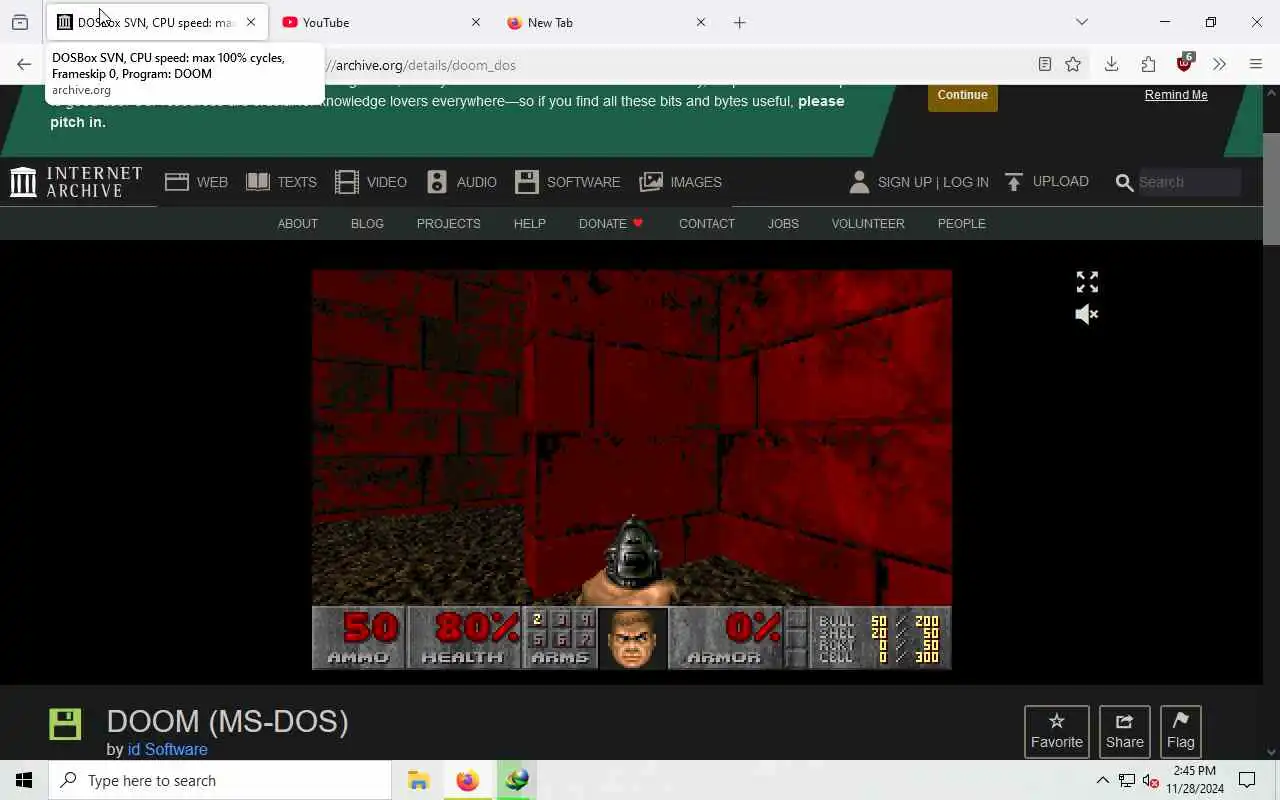Open the Firefox application menu

tap(1256, 64)
